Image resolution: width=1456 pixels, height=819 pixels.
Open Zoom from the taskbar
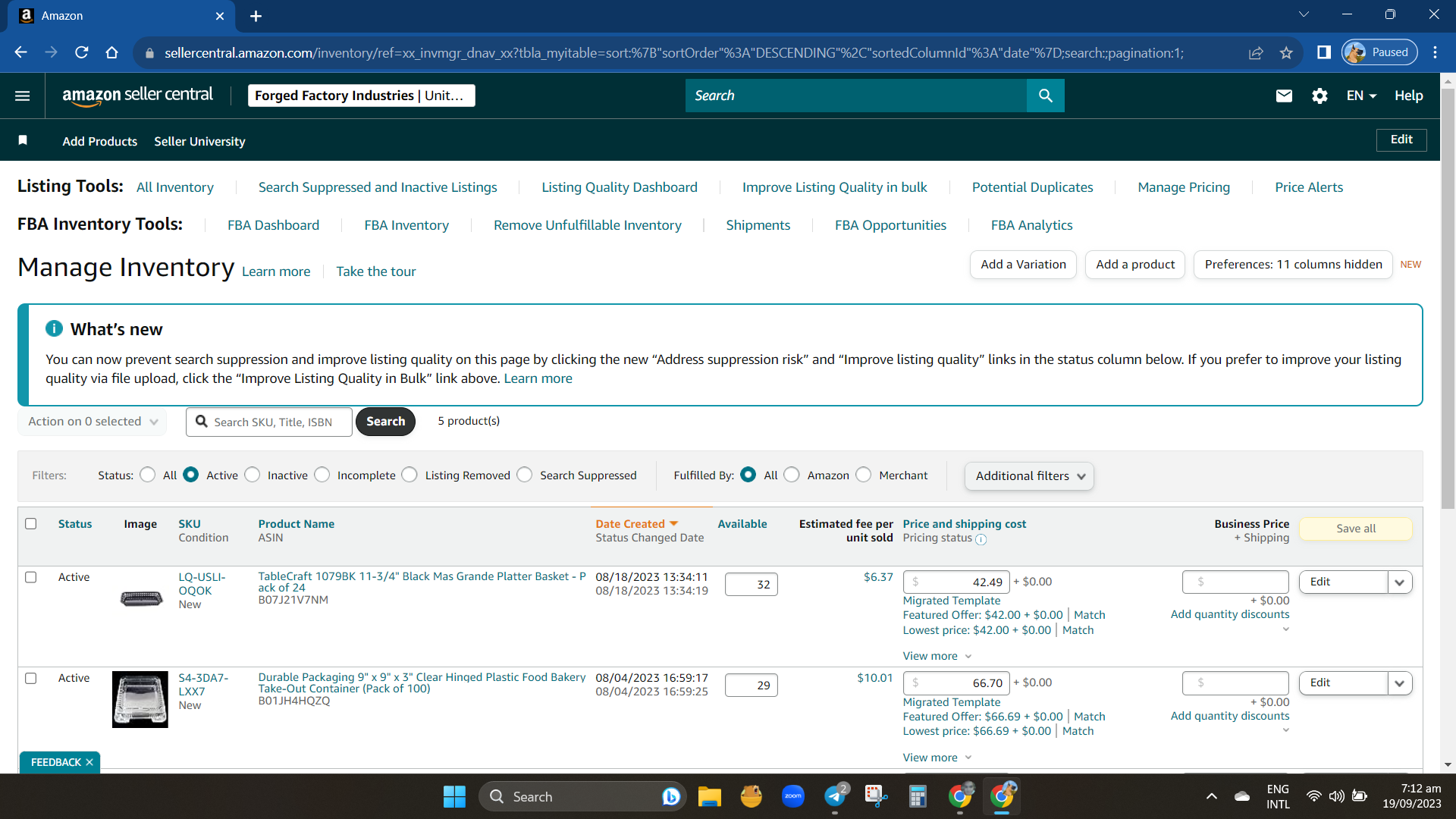pos(793,796)
